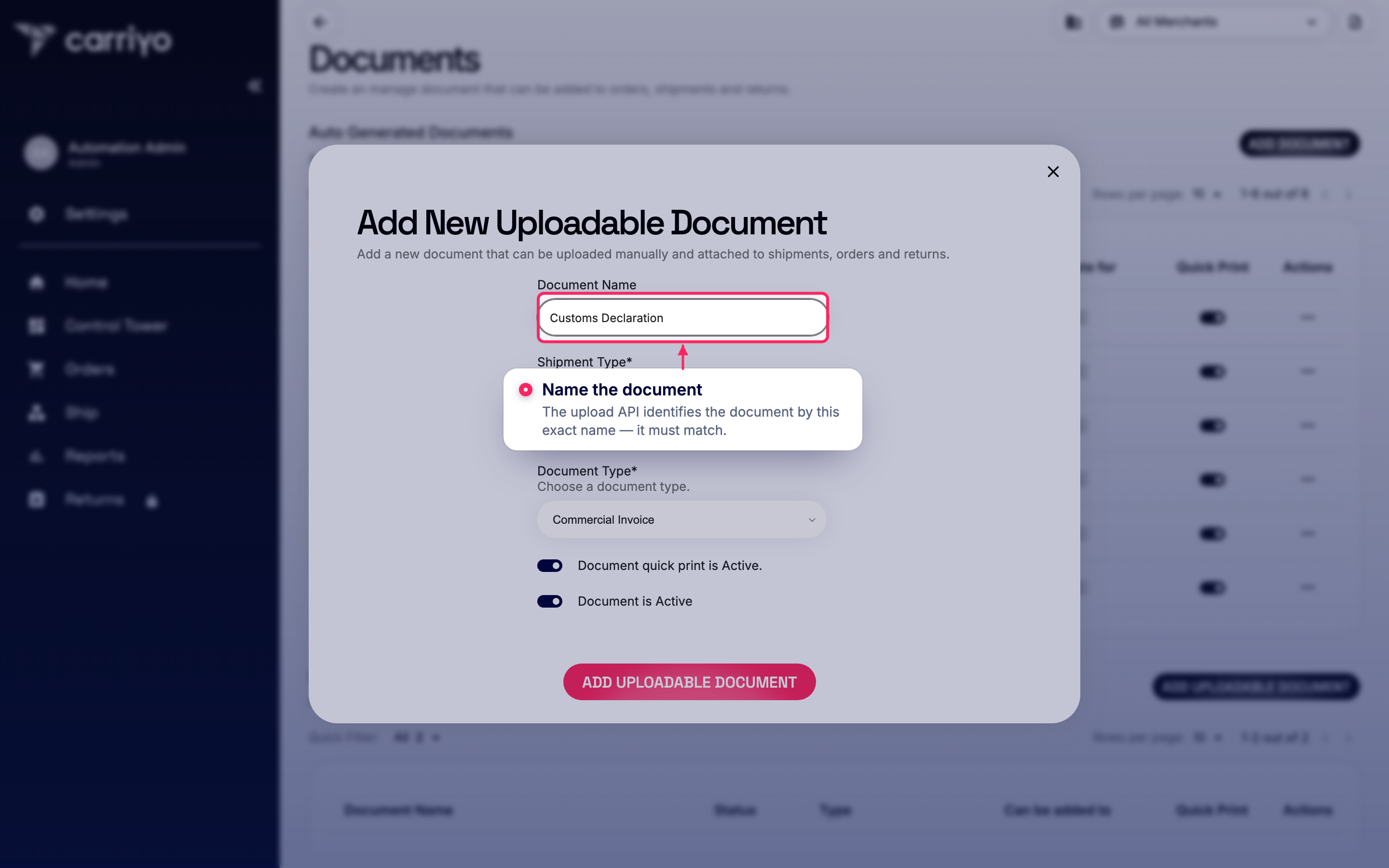The image size is (1389, 868).
Task: Click the blurred Add Document button at top right
Action: [x=1299, y=144]
